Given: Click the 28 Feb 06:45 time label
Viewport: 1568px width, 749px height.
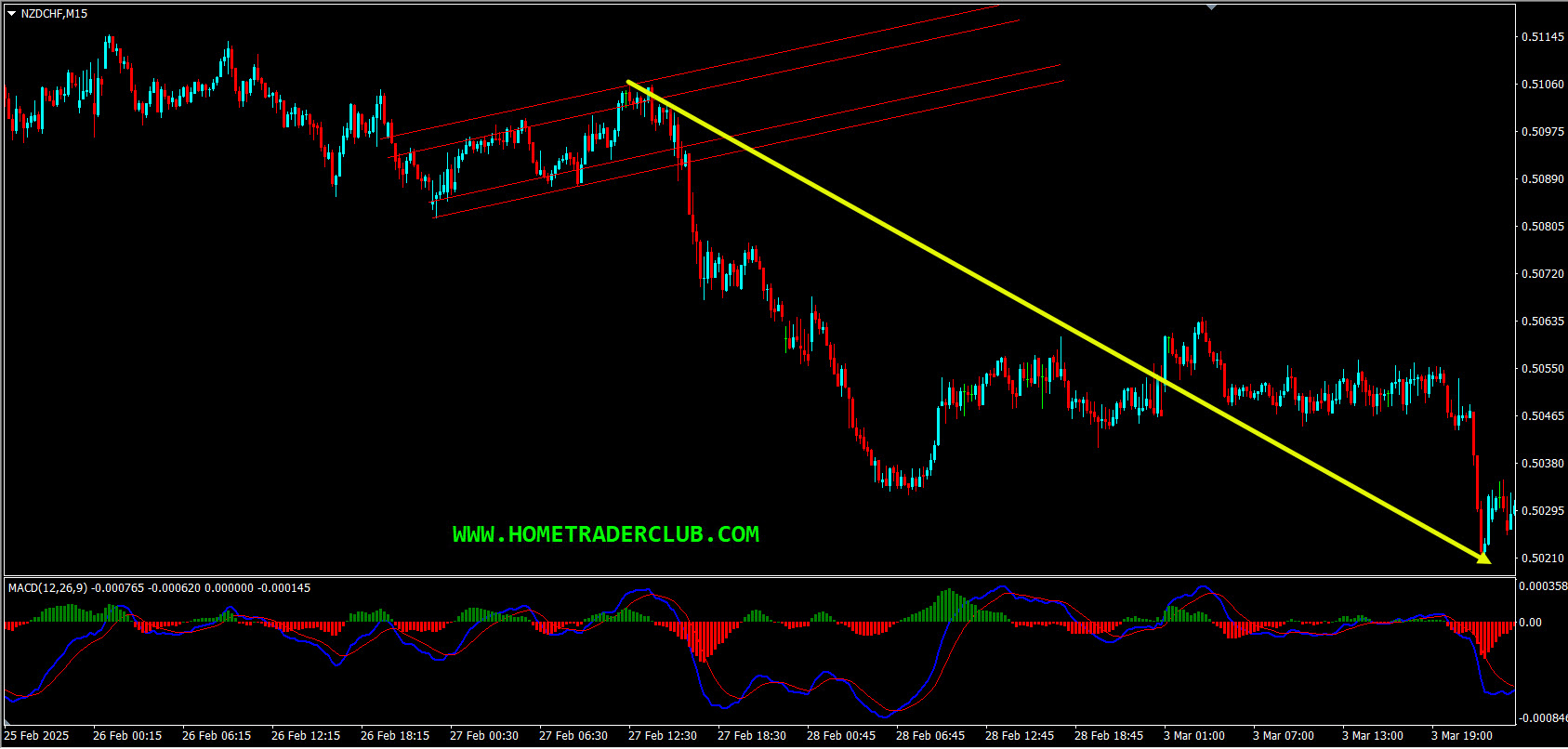Looking at the screenshot, I should pyautogui.click(x=929, y=736).
